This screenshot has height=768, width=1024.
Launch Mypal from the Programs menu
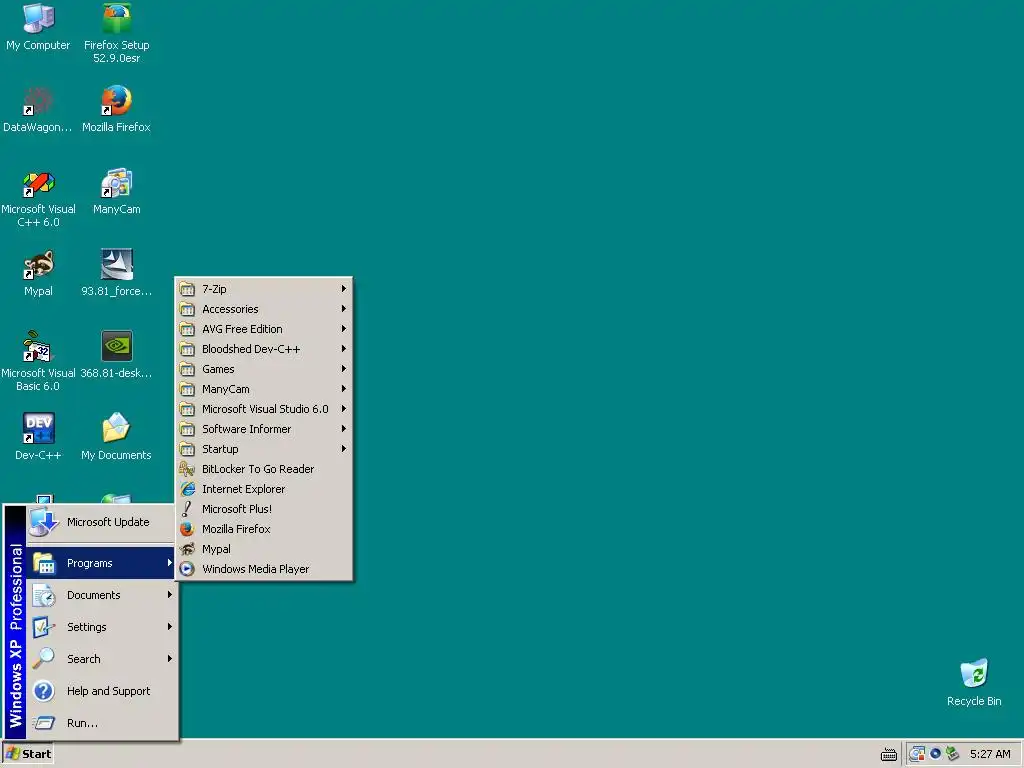pos(264,549)
